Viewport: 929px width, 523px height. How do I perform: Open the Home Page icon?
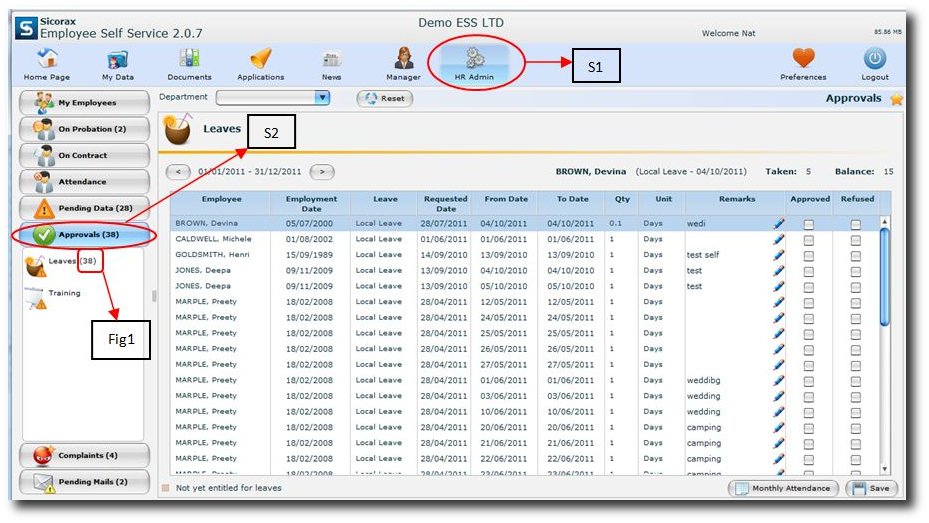(46, 59)
